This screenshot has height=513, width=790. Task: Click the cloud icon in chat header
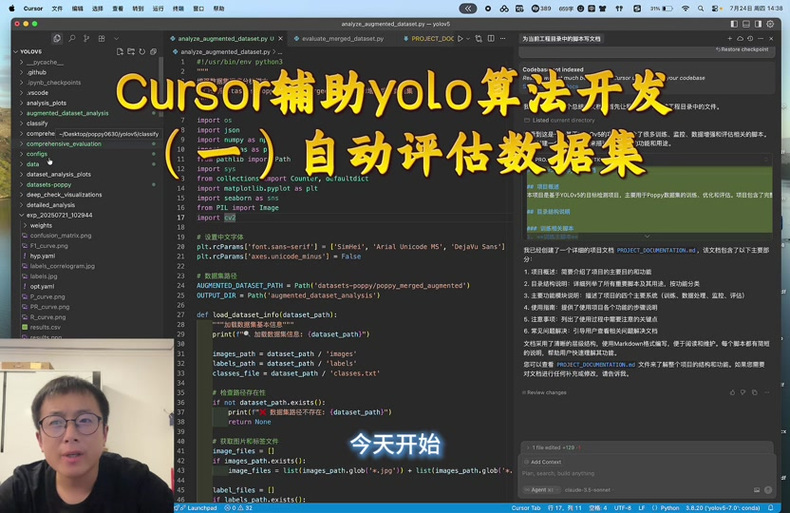740,38
